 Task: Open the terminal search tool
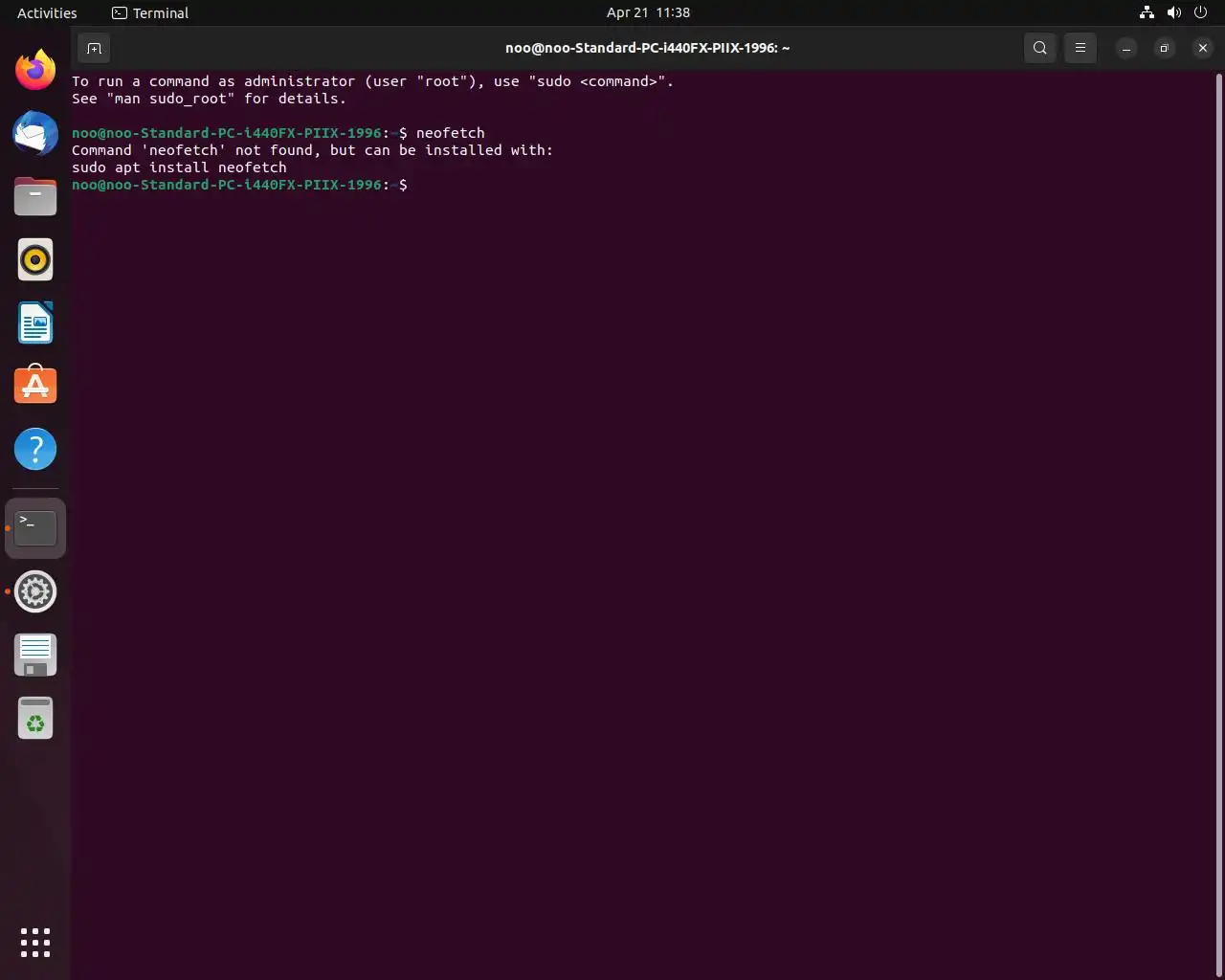coord(1040,48)
